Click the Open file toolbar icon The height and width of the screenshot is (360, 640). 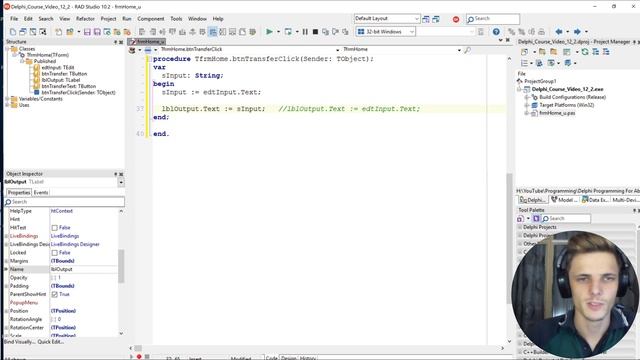coord(69,31)
